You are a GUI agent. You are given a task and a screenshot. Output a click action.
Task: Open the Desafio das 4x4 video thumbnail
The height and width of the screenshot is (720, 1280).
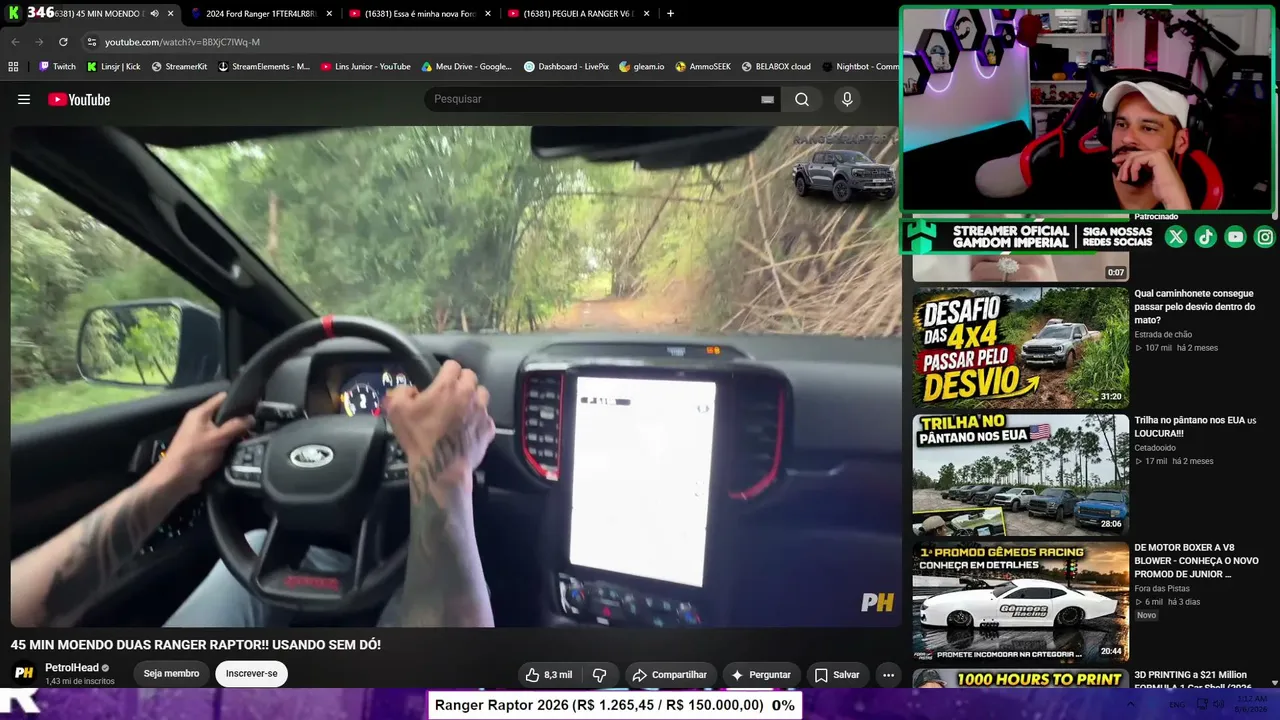coord(1020,348)
